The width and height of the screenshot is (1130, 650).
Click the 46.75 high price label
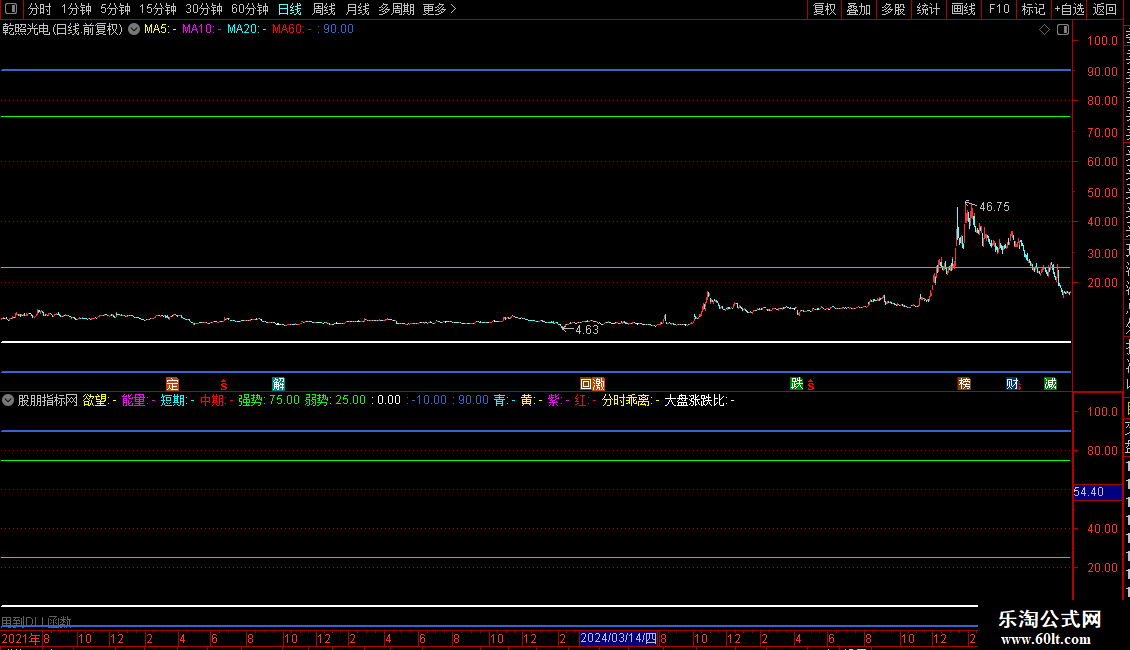995,207
